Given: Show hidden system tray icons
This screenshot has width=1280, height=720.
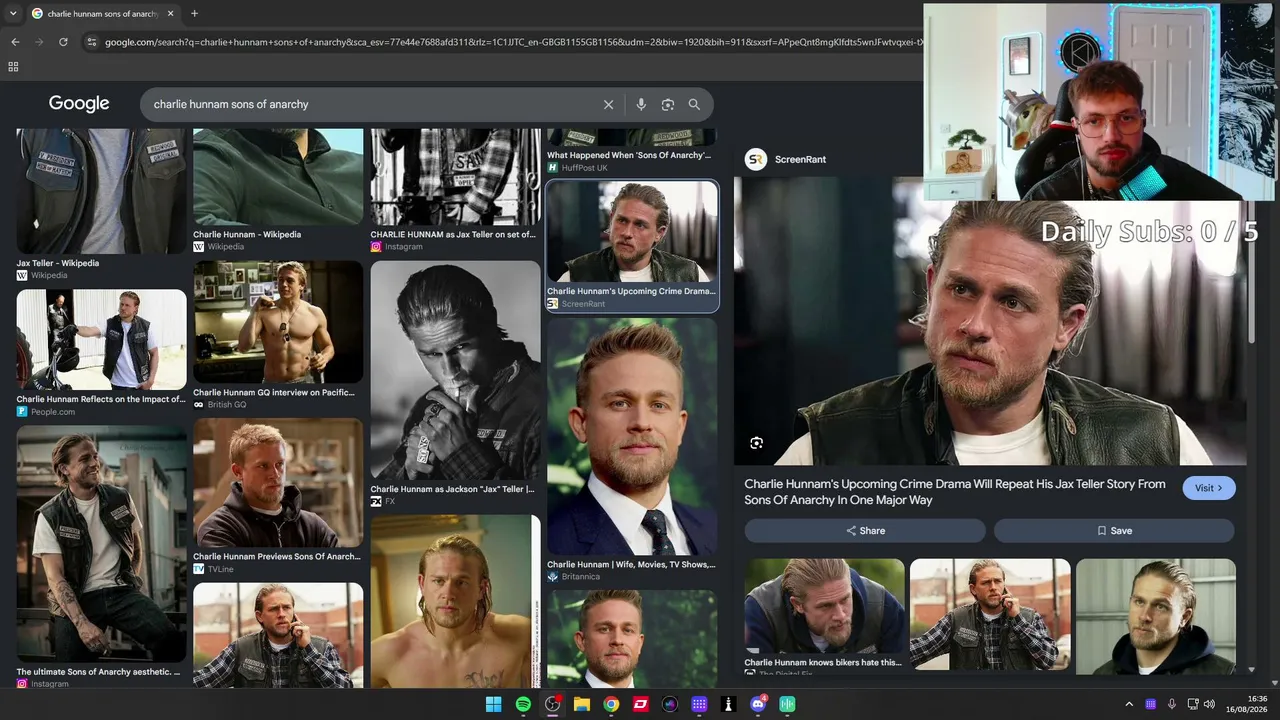Looking at the screenshot, I should [x=1129, y=704].
